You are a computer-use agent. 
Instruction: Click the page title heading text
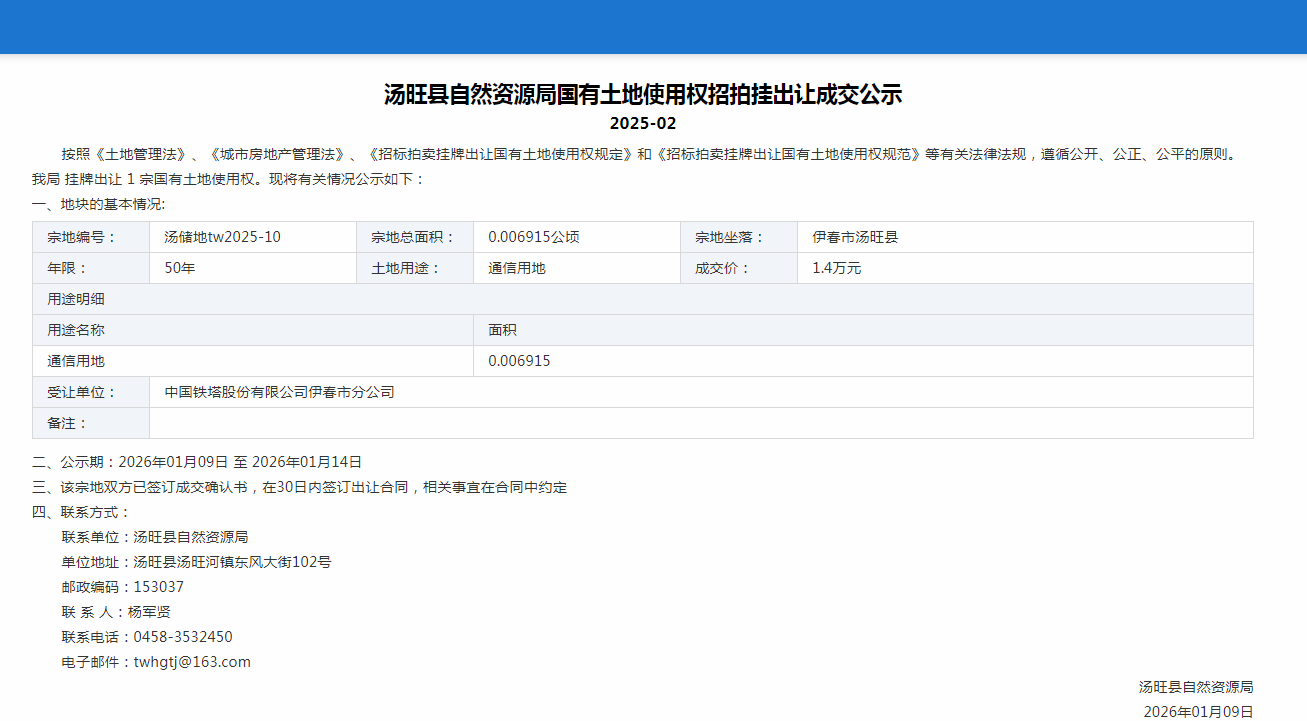coord(643,95)
